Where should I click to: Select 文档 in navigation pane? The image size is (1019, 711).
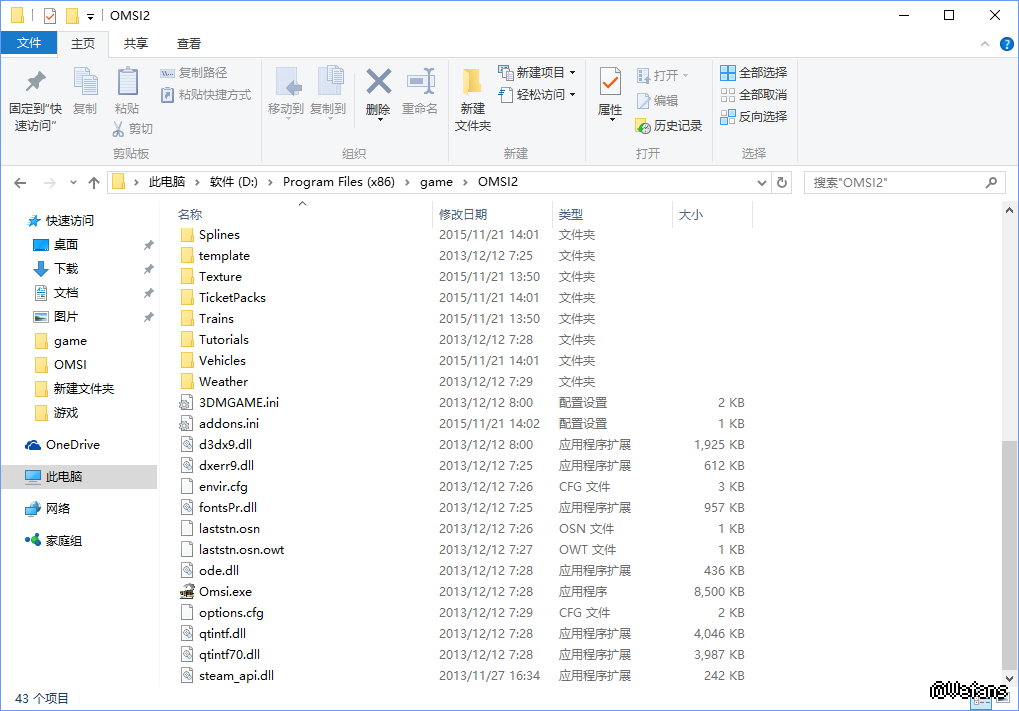[66, 293]
